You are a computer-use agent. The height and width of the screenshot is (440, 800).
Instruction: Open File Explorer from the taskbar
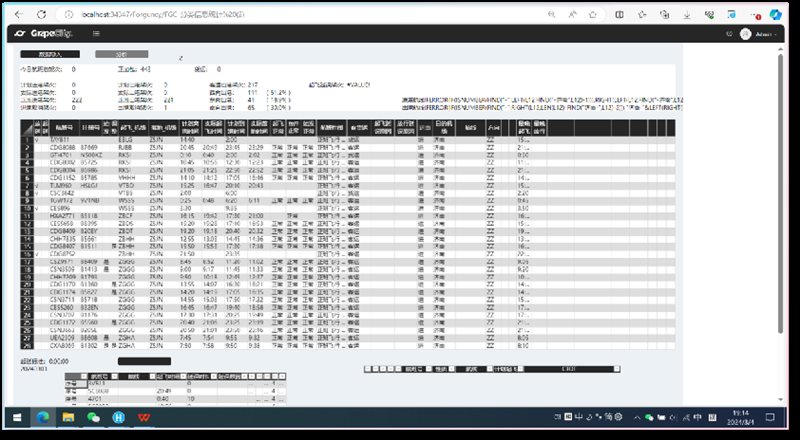point(69,416)
